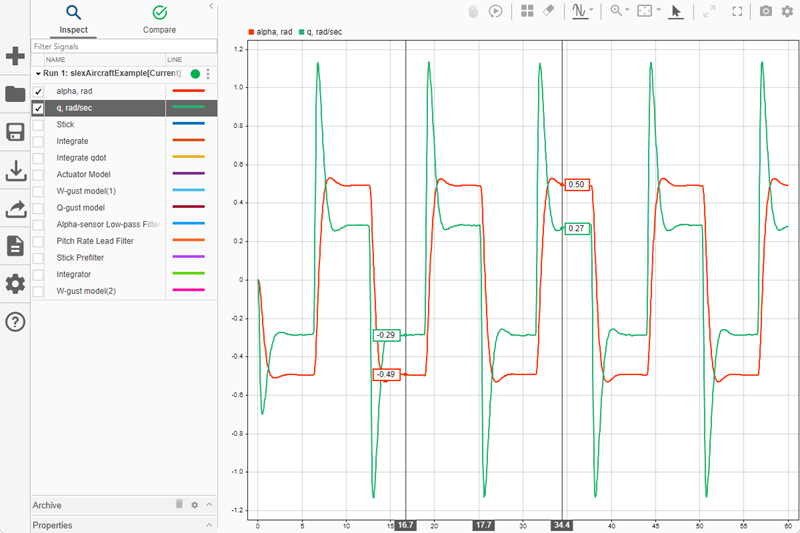The image size is (800, 533).
Task: Collapse the Run 1 slexAircraftExample tree node
Action: pos(38,73)
